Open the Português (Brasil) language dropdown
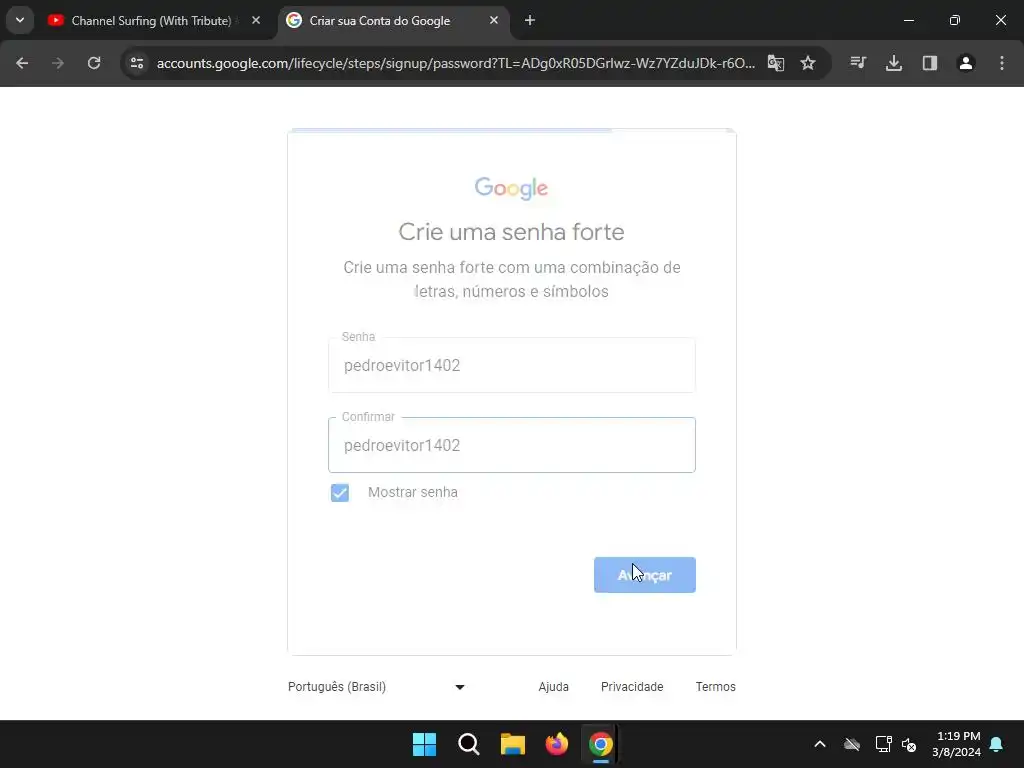This screenshot has height=768, width=1024. pyautogui.click(x=376, y=687)
